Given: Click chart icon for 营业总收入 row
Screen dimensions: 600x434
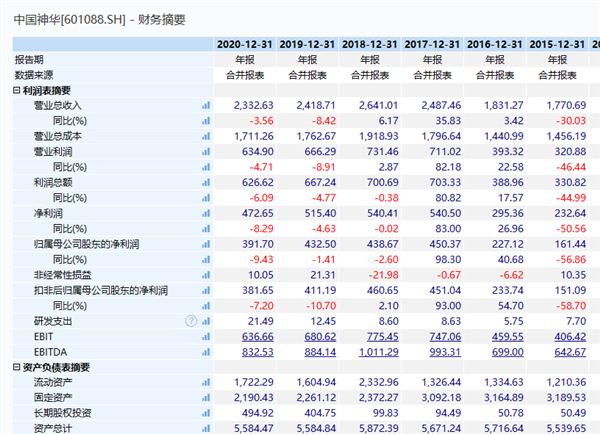Looking at the screenshot, I should tap(206, 105).
